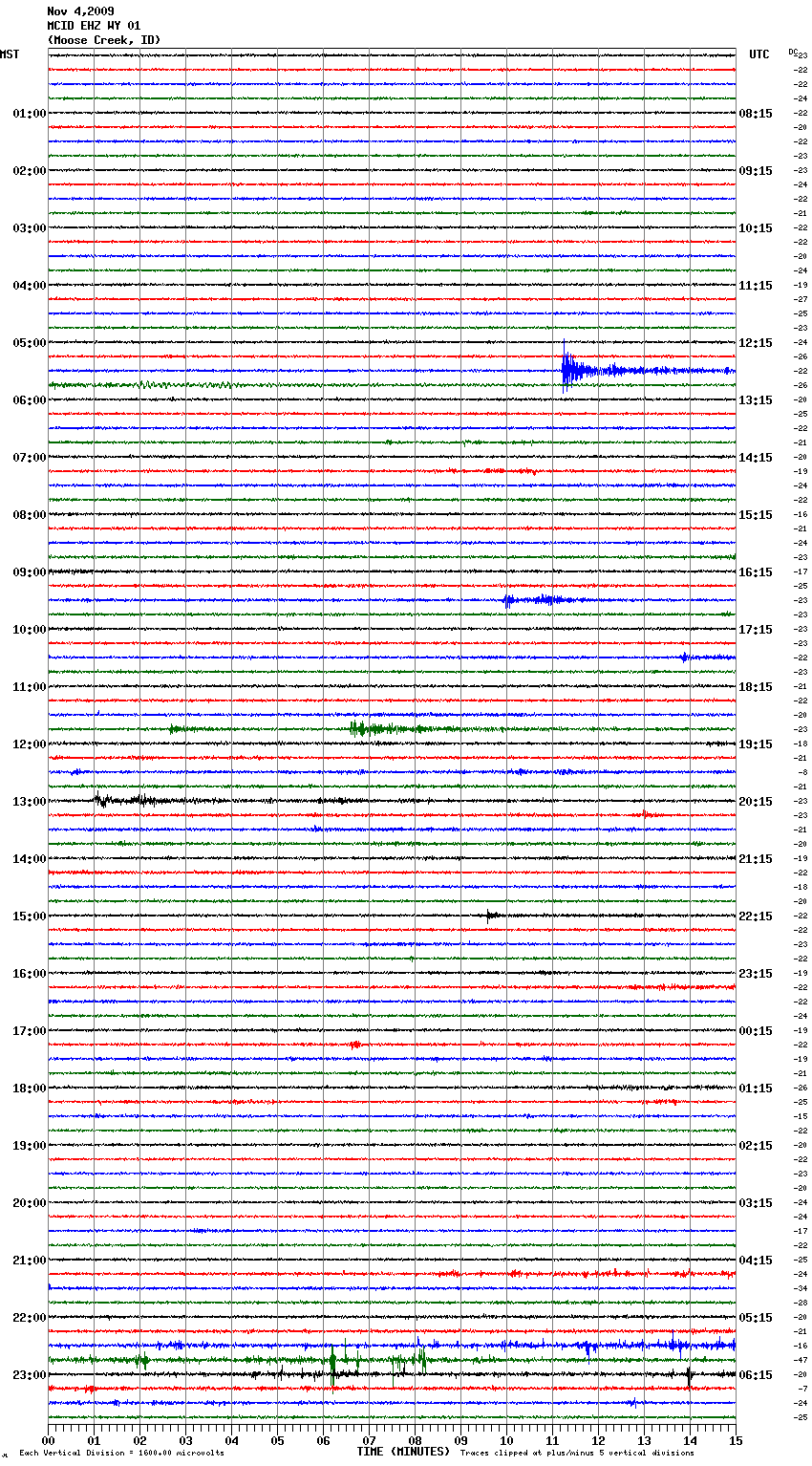Click the 12:15 UTC time label
The image size is (812, 1466).
point(756,343)
